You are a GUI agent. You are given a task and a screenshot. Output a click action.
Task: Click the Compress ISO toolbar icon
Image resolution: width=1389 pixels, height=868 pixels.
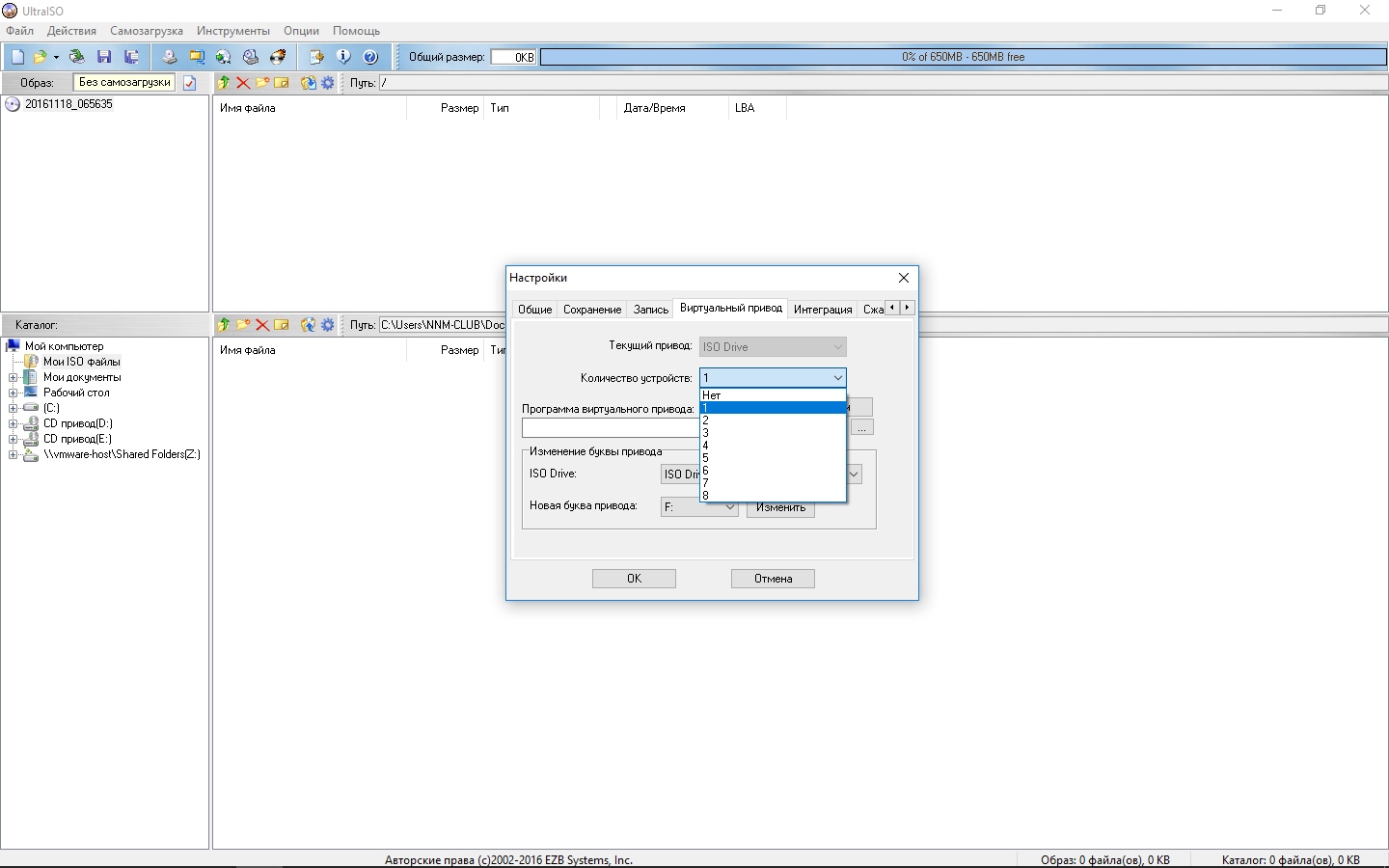[x=197, y=57]
